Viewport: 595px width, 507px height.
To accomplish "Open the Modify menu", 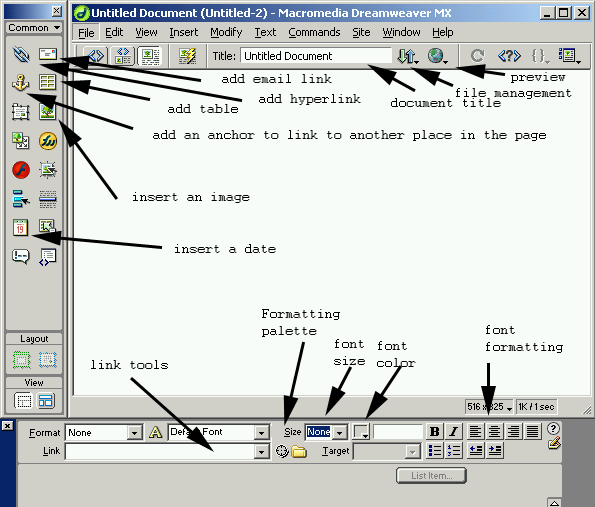I will pos(226,33).
